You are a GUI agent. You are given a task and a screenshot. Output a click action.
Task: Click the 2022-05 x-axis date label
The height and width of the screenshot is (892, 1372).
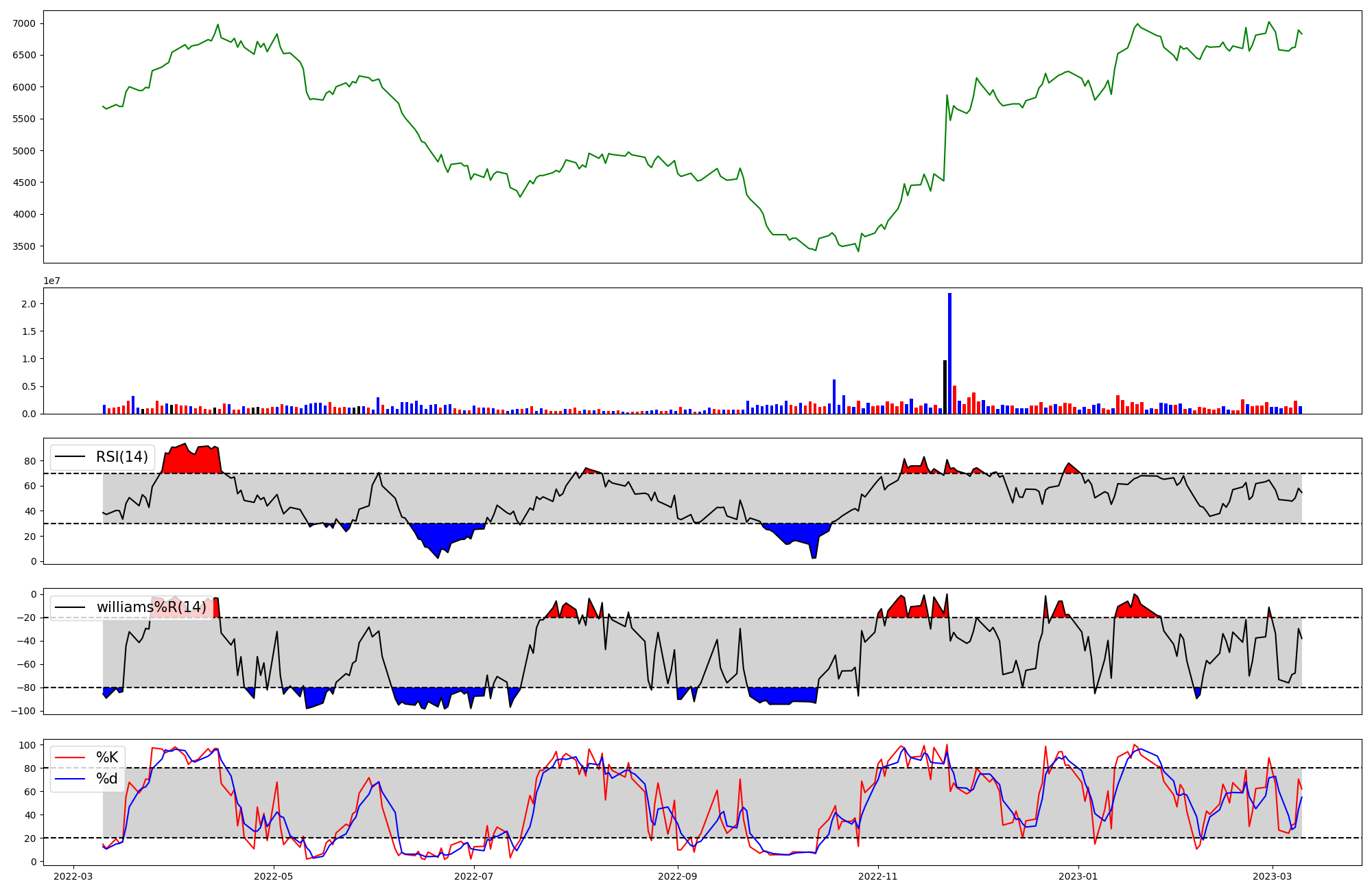click(274, 876)
